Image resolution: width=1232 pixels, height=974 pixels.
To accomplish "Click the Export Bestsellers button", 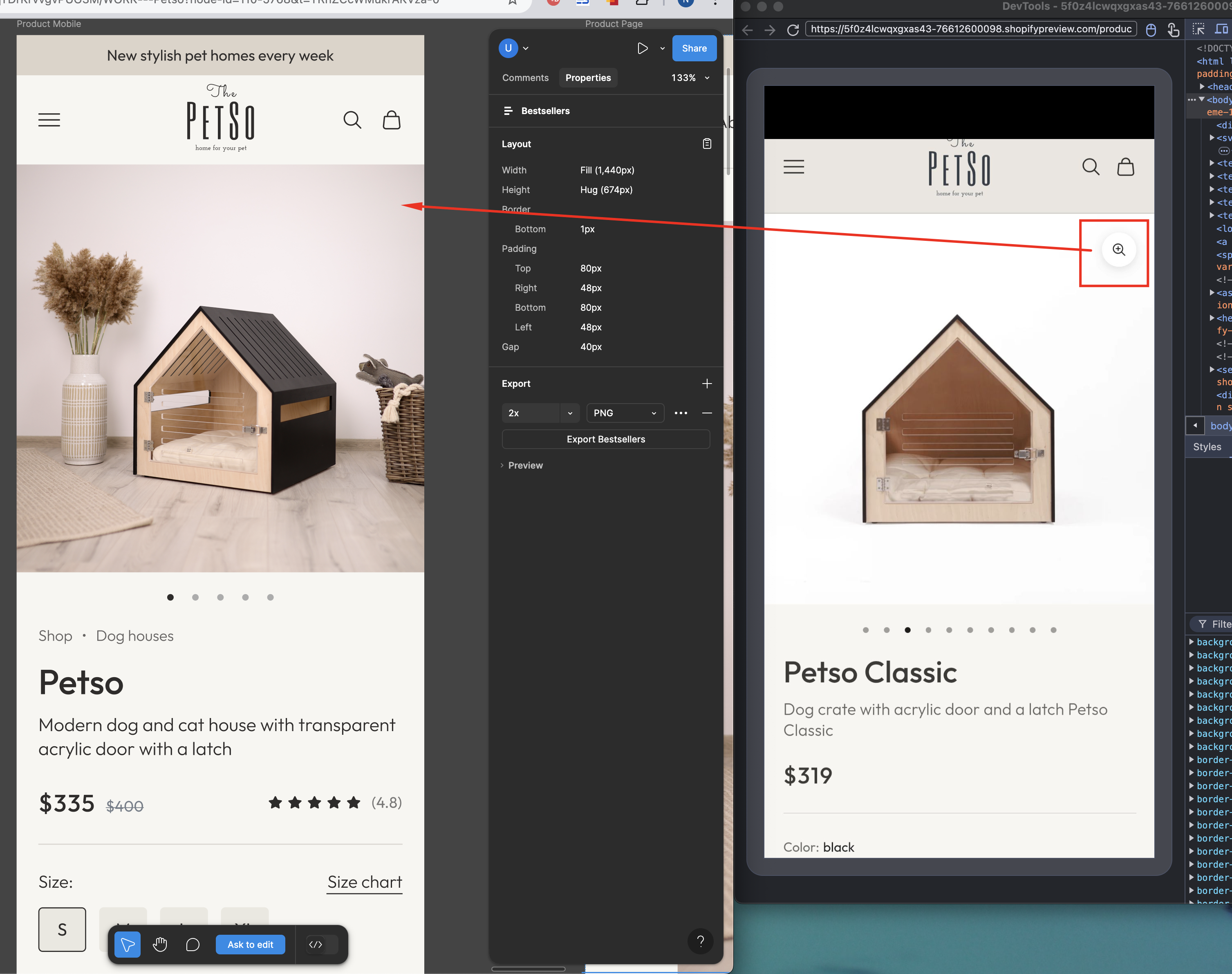I will [605, 439].
